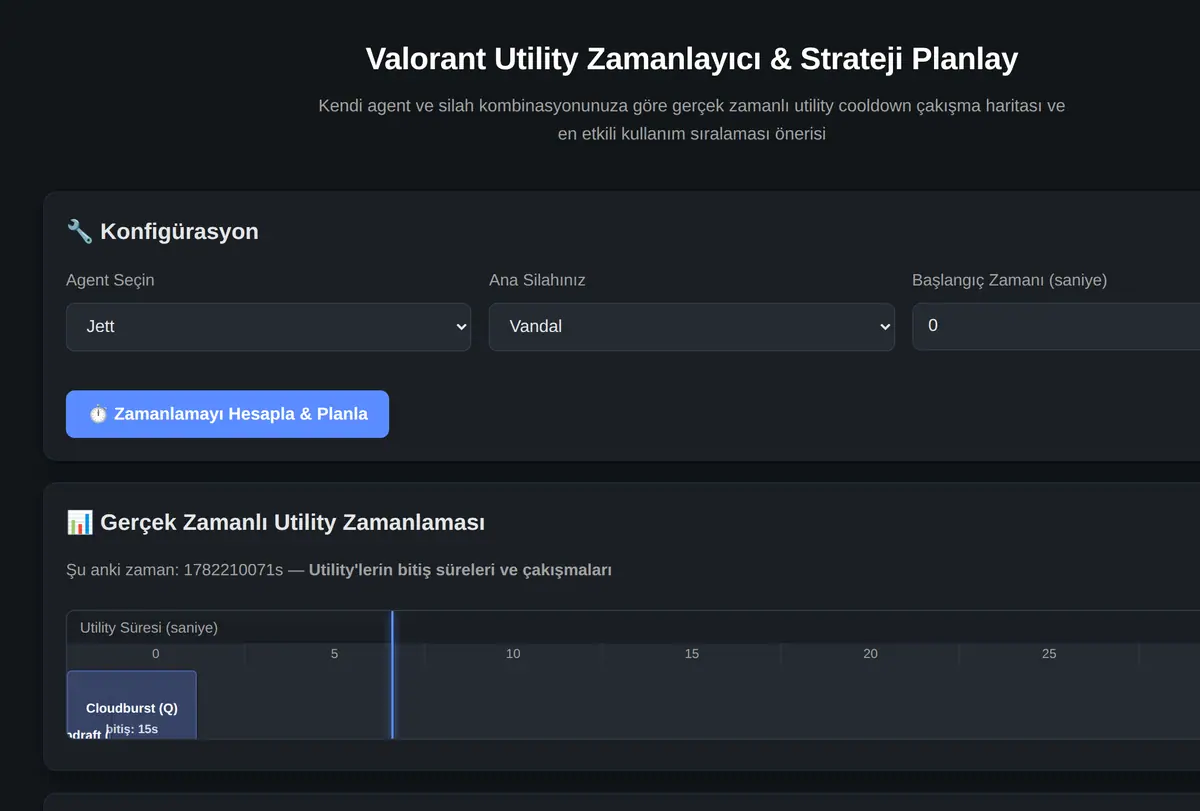The height and width of the screenshot is (811, 1200).
Task: Click the 20 tick on the timeline axis
Action: [870, 654]
